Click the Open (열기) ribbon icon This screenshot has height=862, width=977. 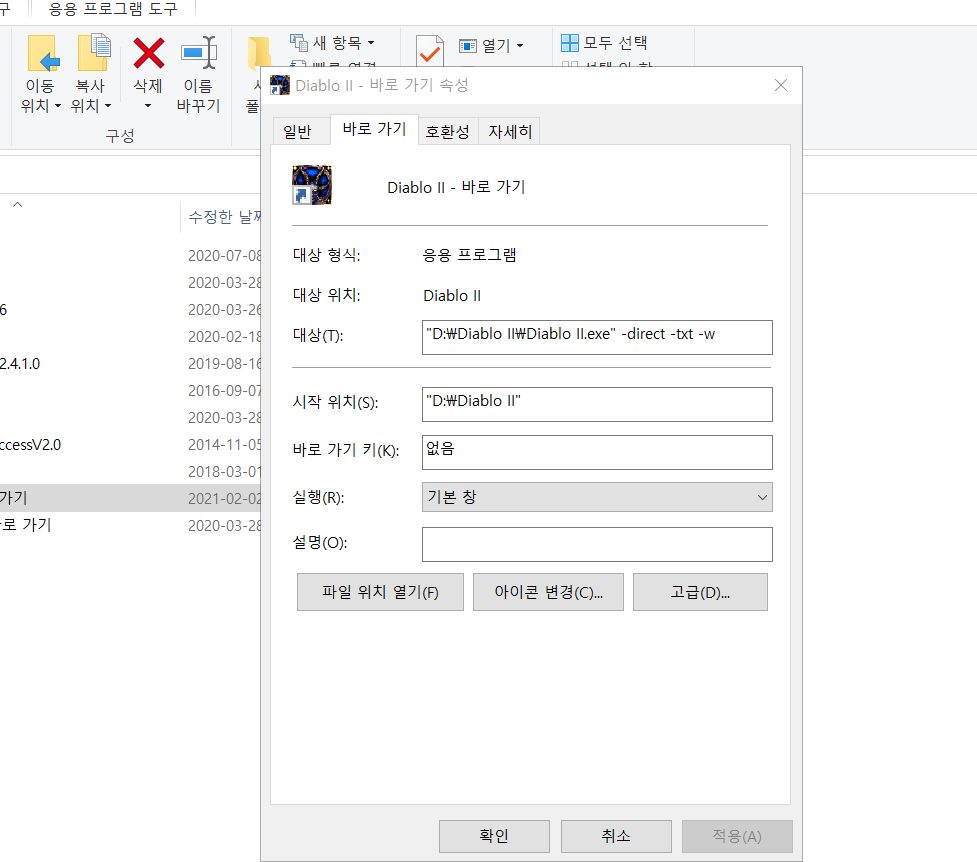[468, 46]
